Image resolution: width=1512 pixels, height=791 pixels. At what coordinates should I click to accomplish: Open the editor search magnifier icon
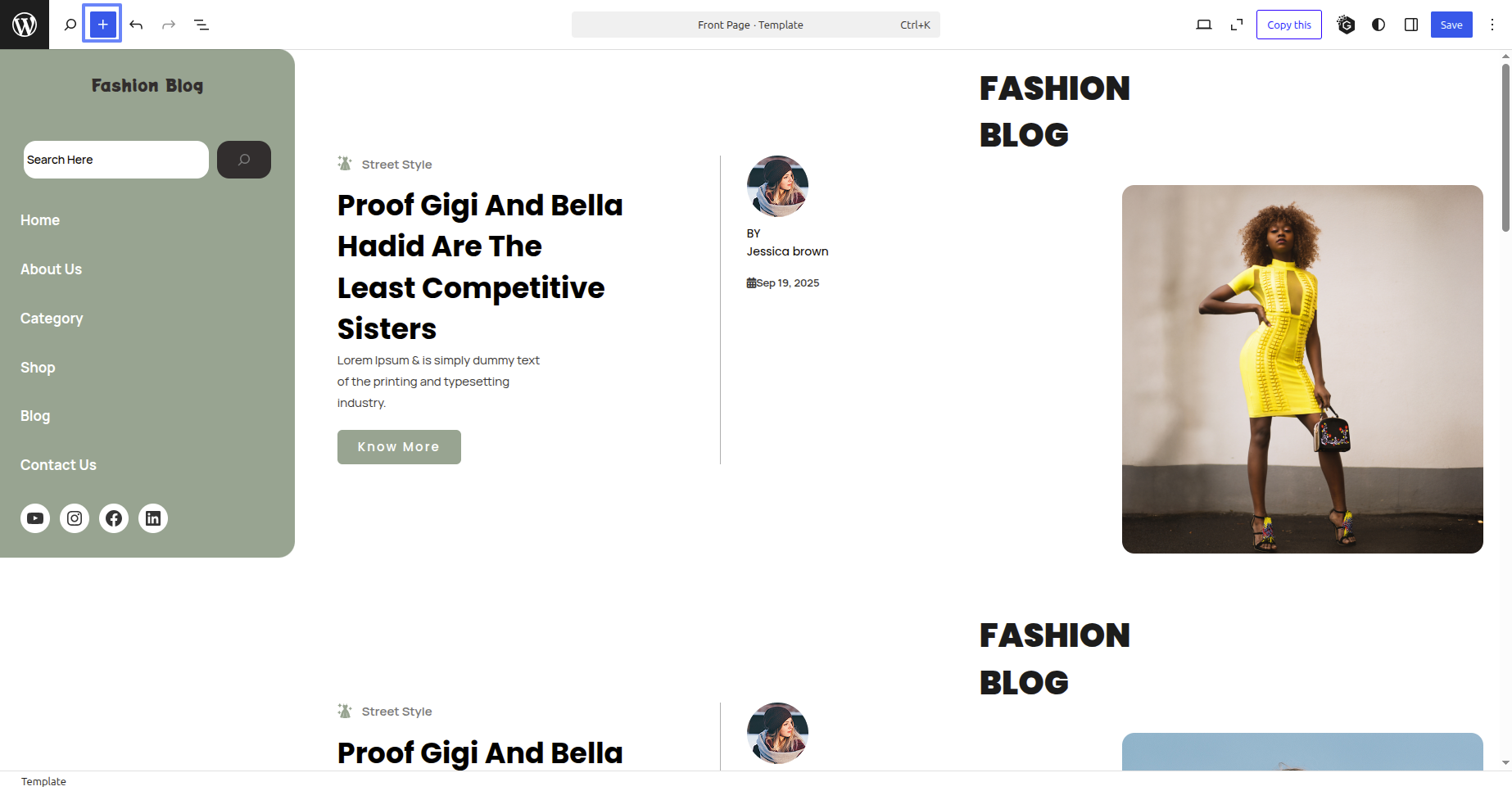70,25
